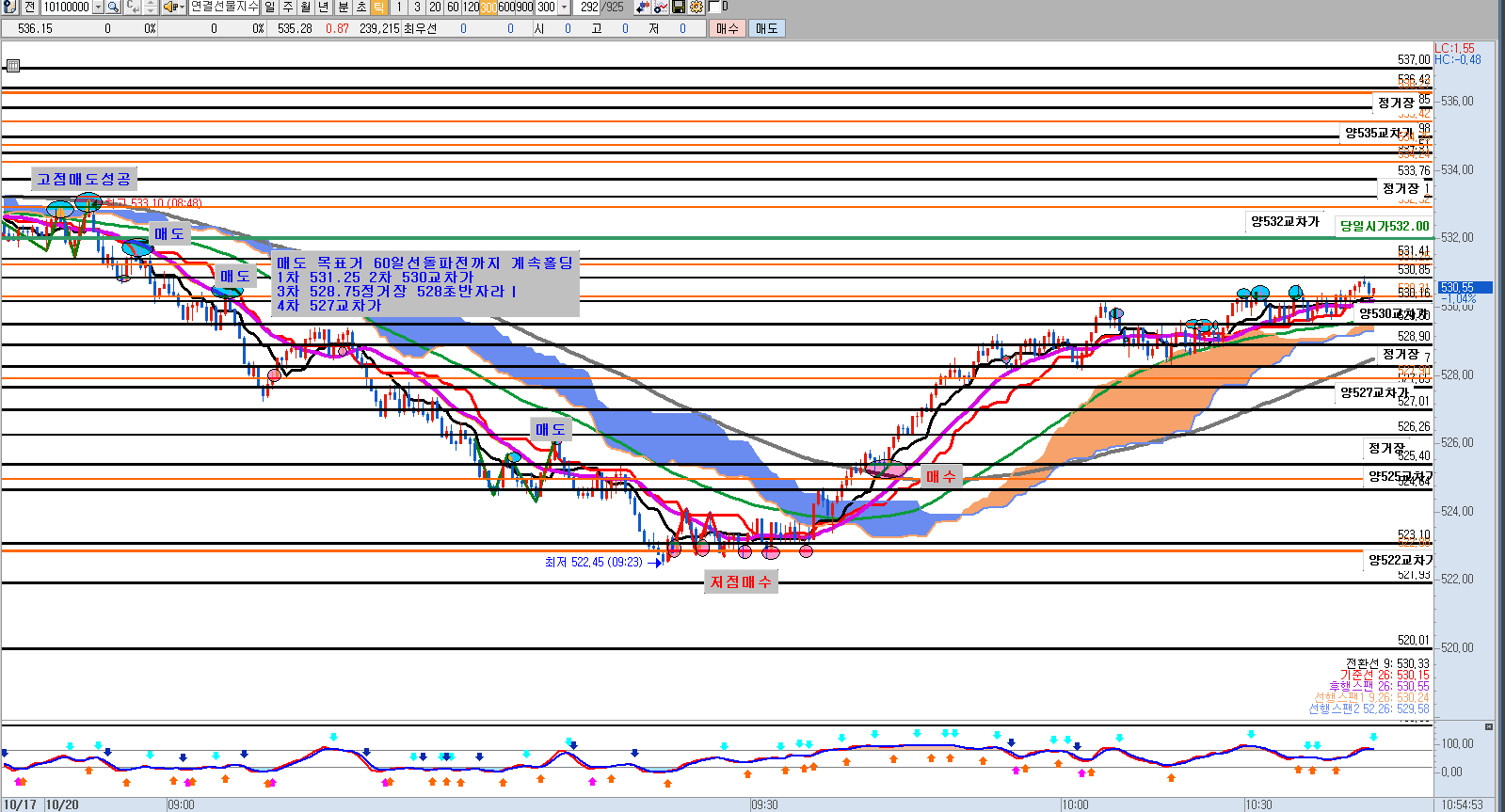Click the data count stepper arrows
The height and width of the screenshot is (812, 1505).
point(151,7)
